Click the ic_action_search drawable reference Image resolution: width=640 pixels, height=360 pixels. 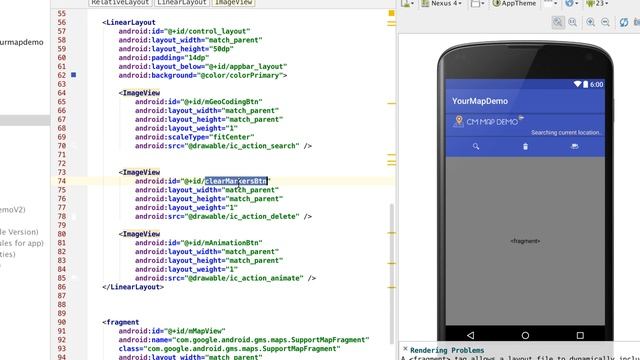(242, 146)
